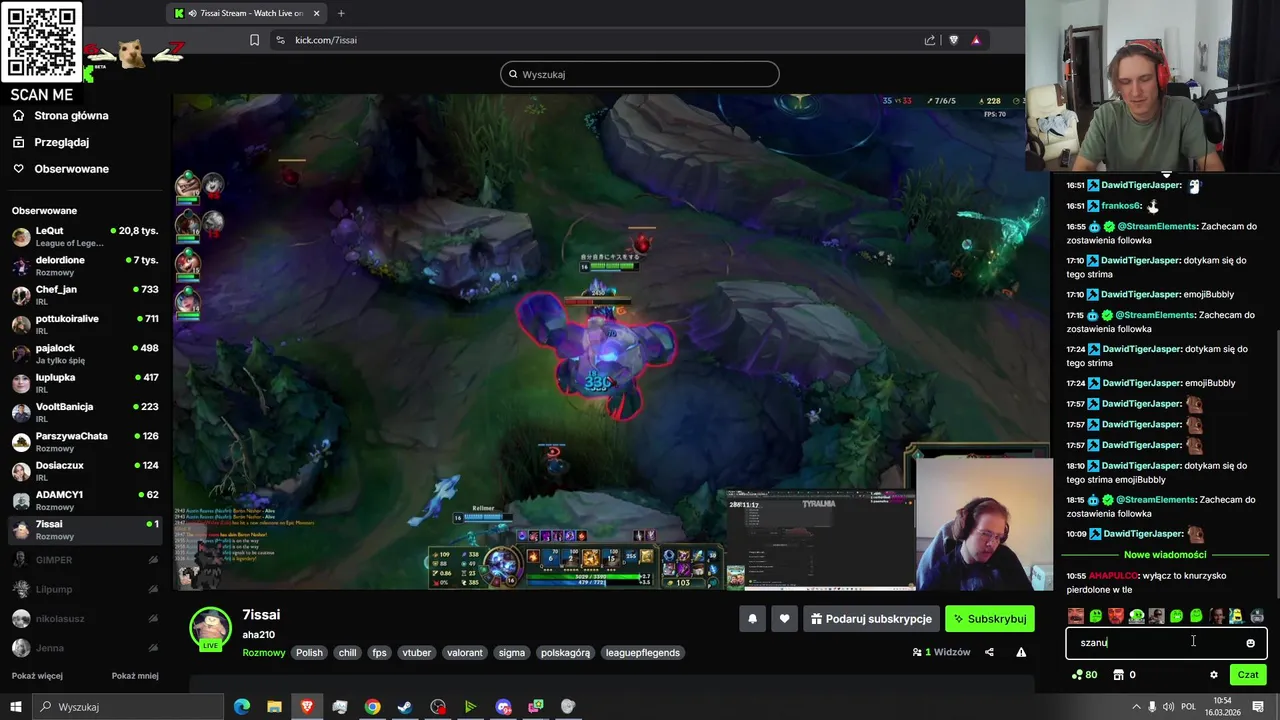
Task: Click the leagueofflegends tag
Action: point(642,653)
